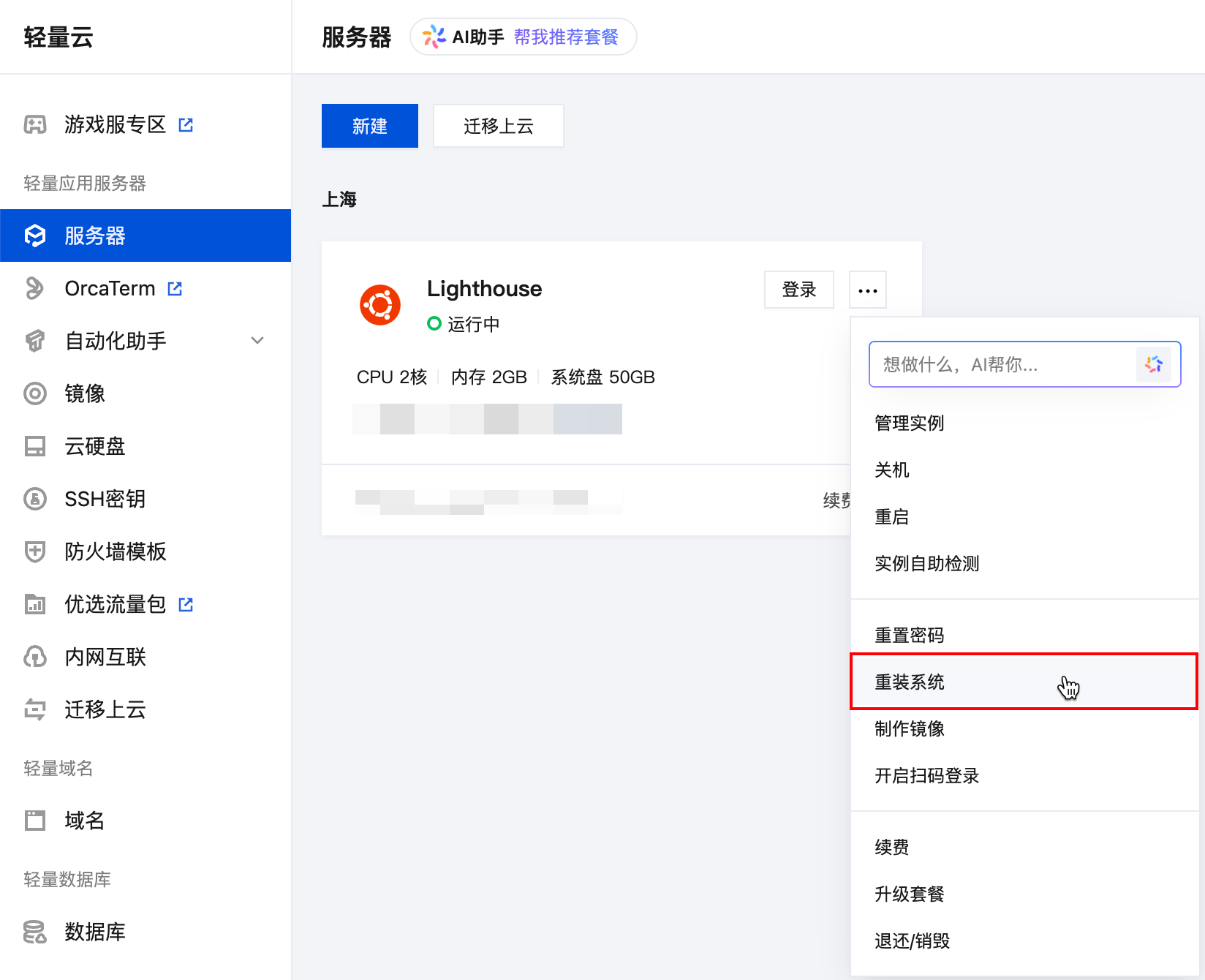Select 关机 to shut down the server
The image size is (1205, 980).
[x=891, y=470]
